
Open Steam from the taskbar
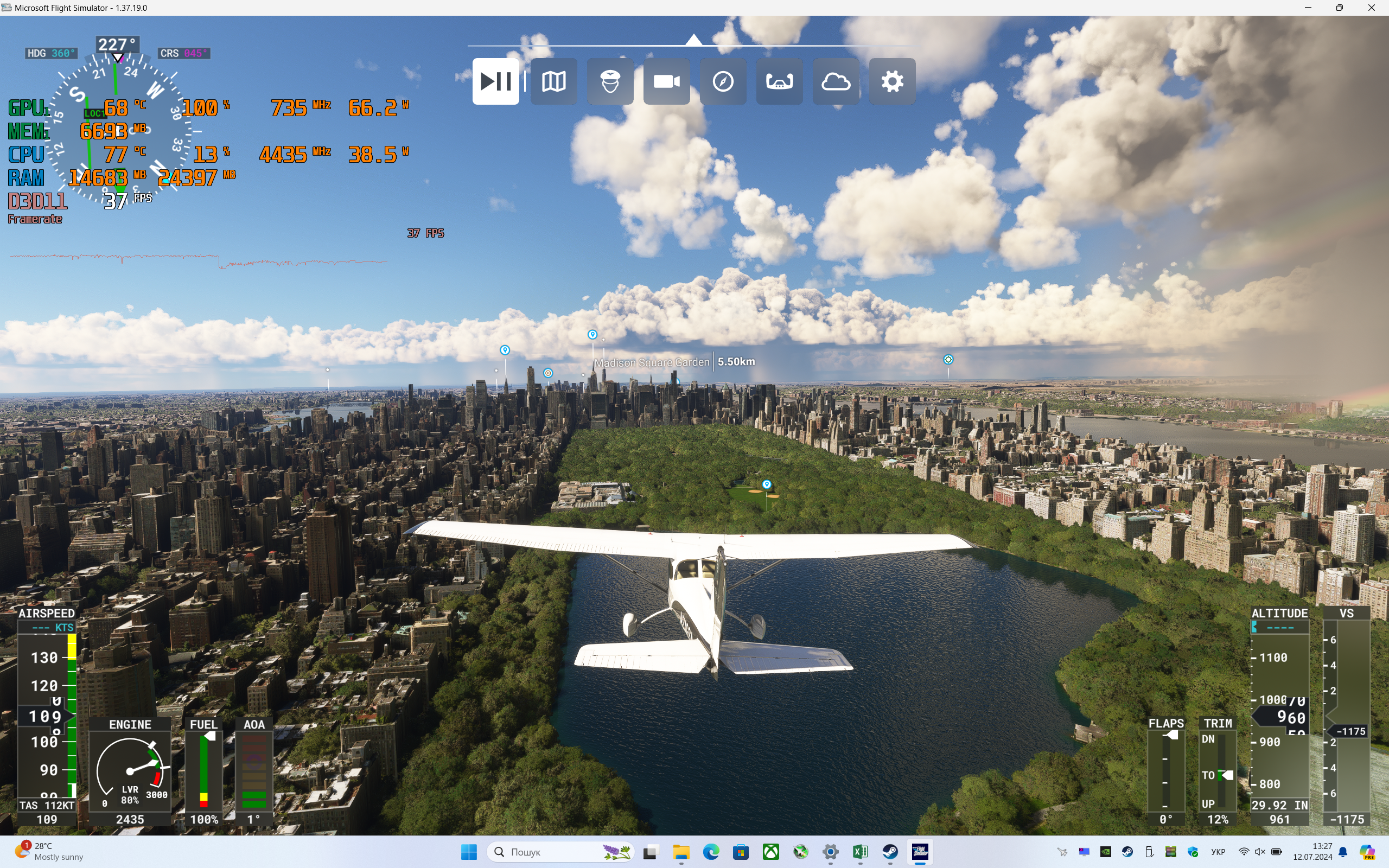pos(890,851)
